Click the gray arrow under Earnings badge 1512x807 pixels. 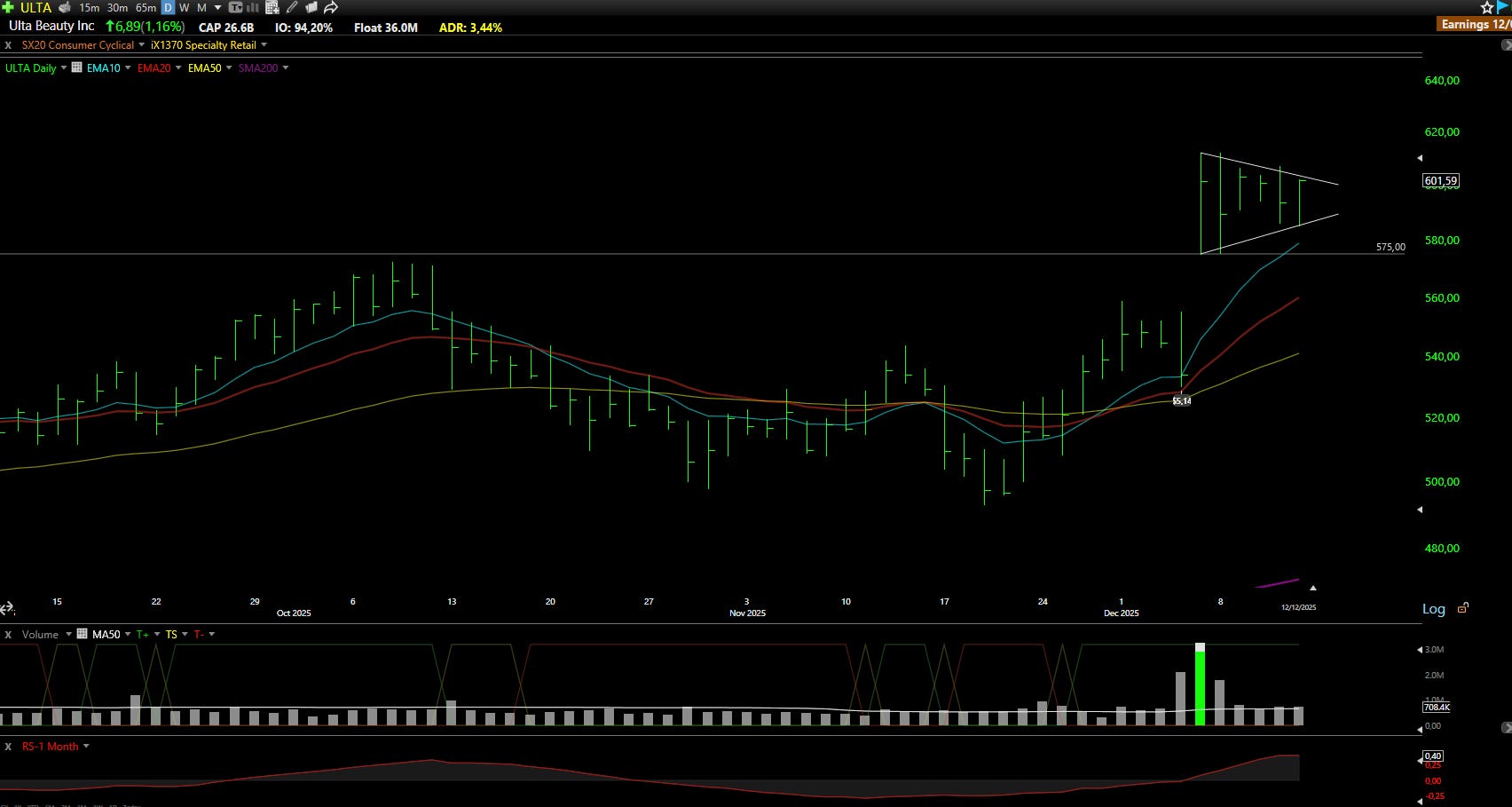(1505, 44)
